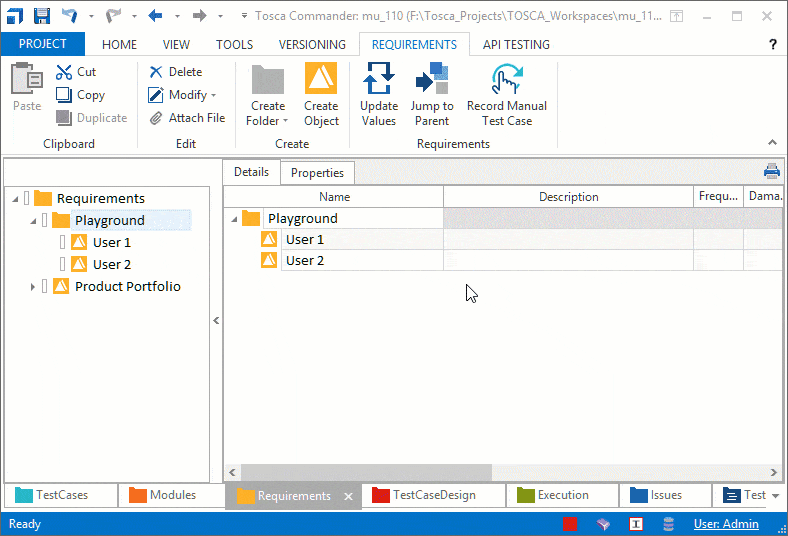Switch to the TOOLS ribbon tab
Viewport: 788px width, 536px height.
[234, 45]
